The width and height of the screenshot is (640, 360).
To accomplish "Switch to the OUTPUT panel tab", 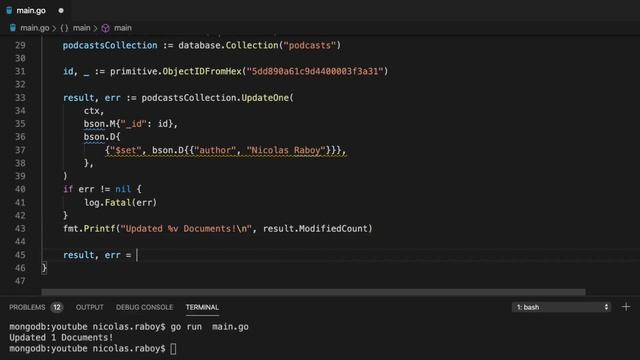I will [90, 307].
